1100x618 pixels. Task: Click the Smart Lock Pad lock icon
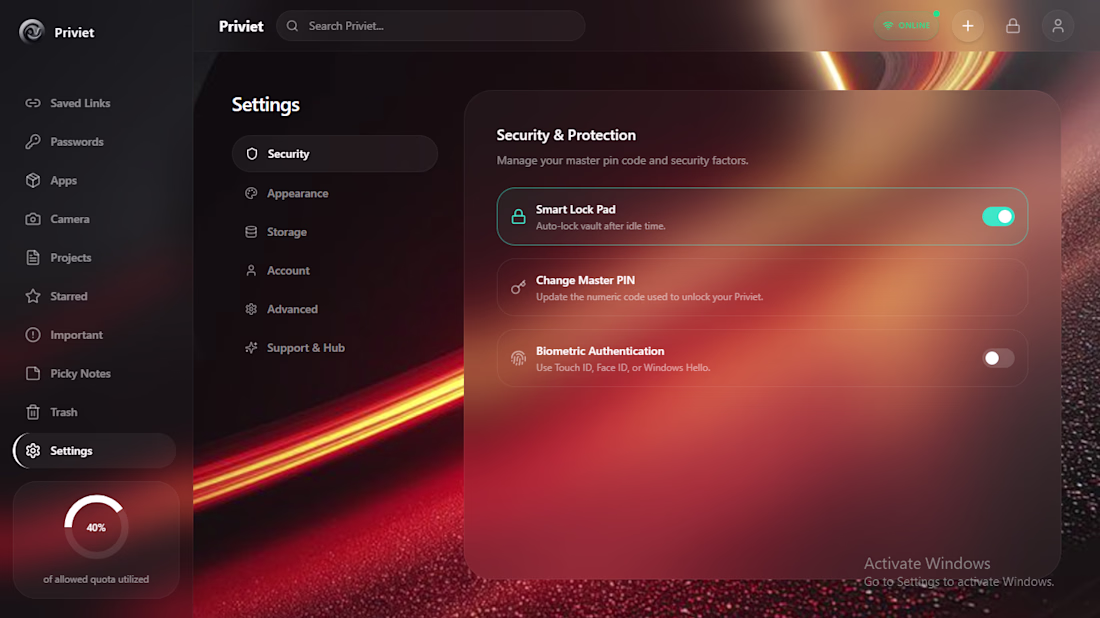point(518,217)
